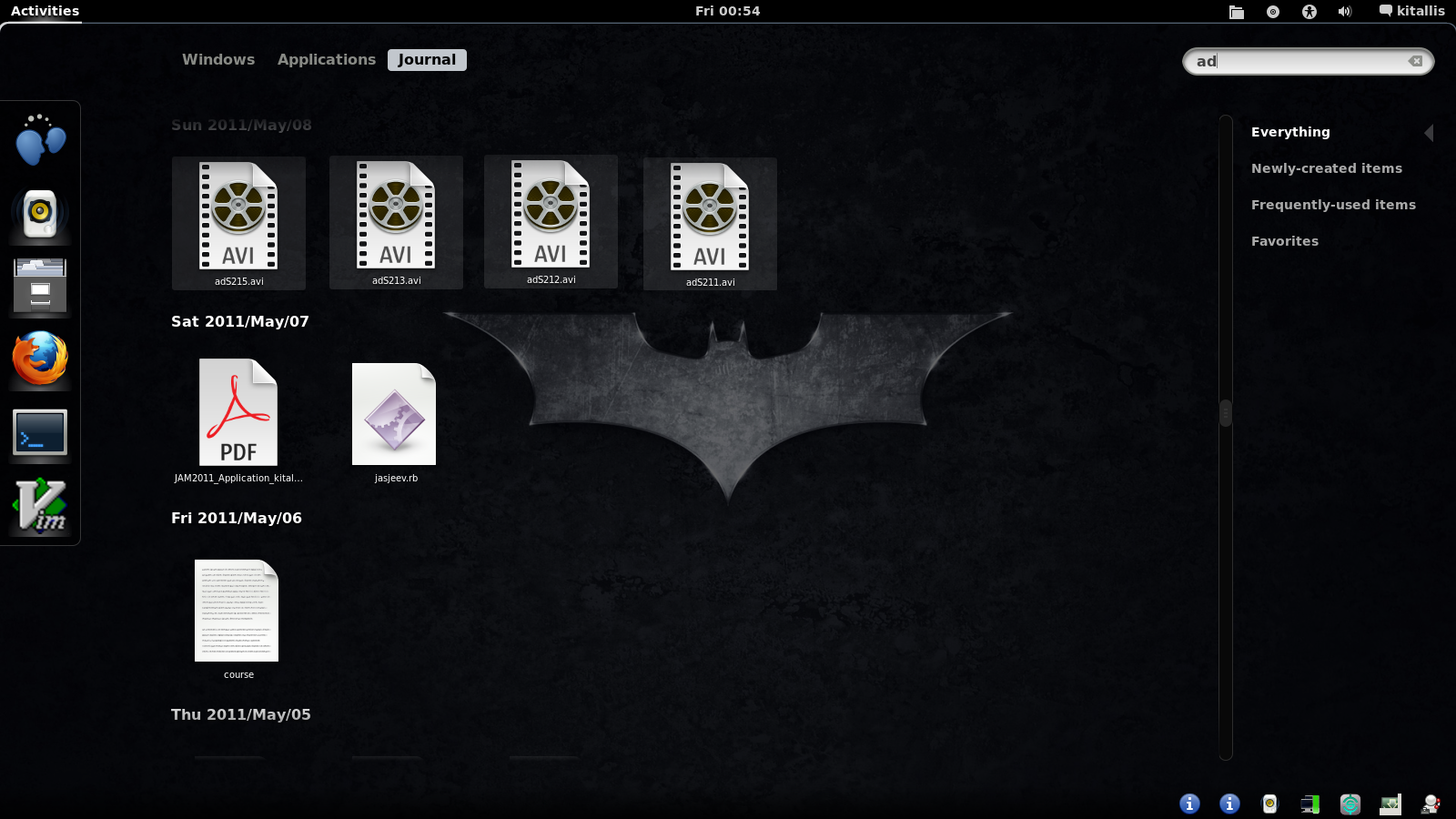Launch Rhythmbox music player from the dash

point(40,213)
